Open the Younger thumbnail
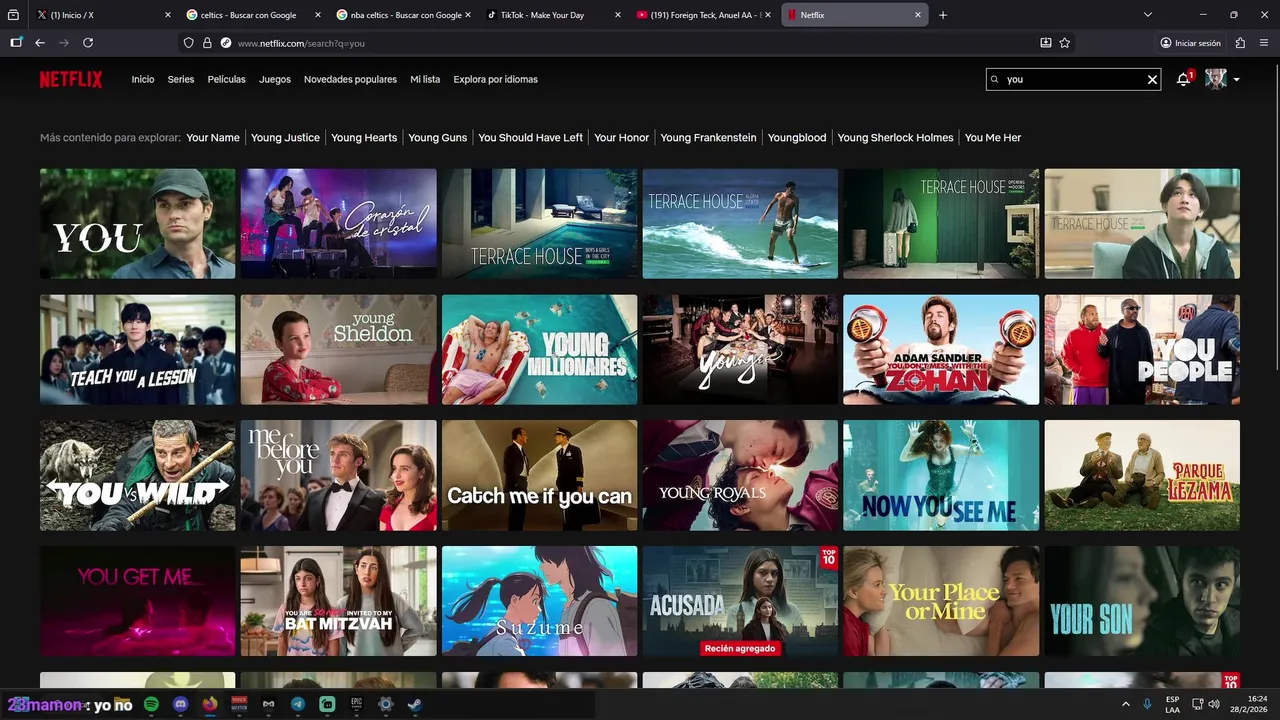1280x720 pixels. click(740, 349)
